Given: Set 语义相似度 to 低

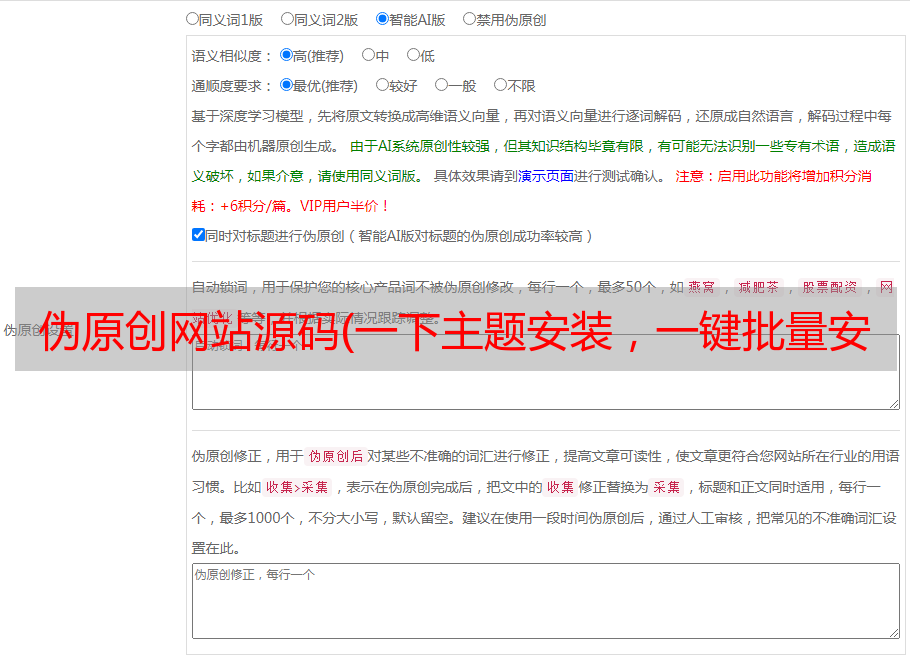Looking at the screenshot, I should coord(413,55).
